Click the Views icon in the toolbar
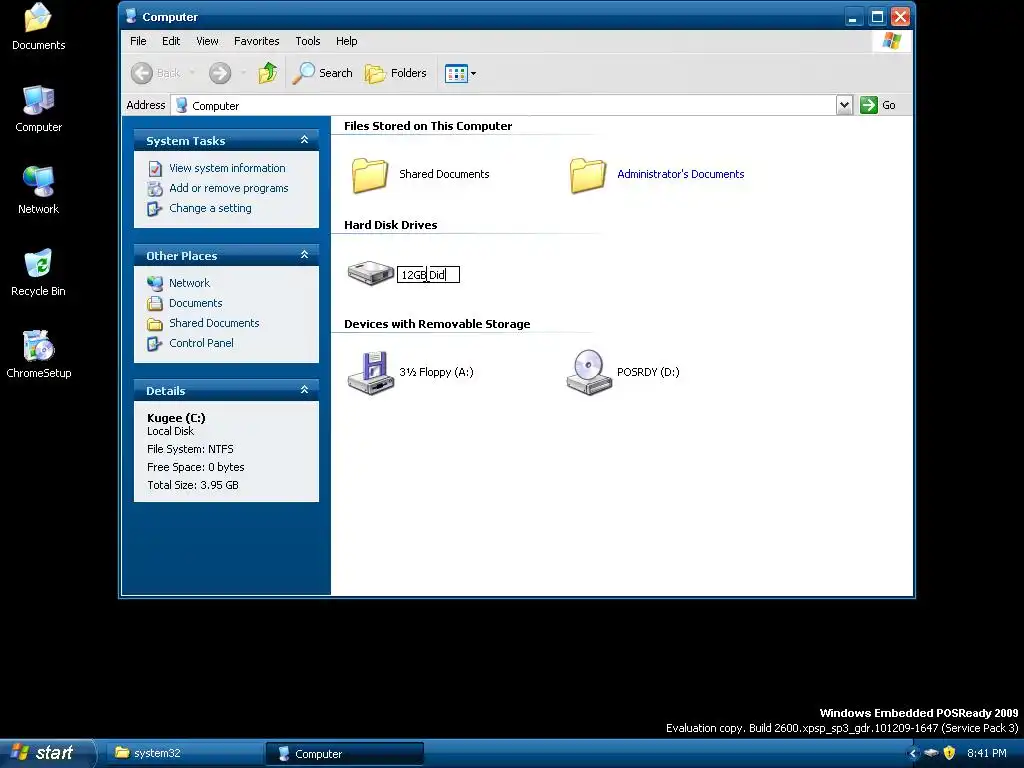Image resolution: width=1024 pixels, height=768 pixels. pyautogui.click(x=456, y=73)
